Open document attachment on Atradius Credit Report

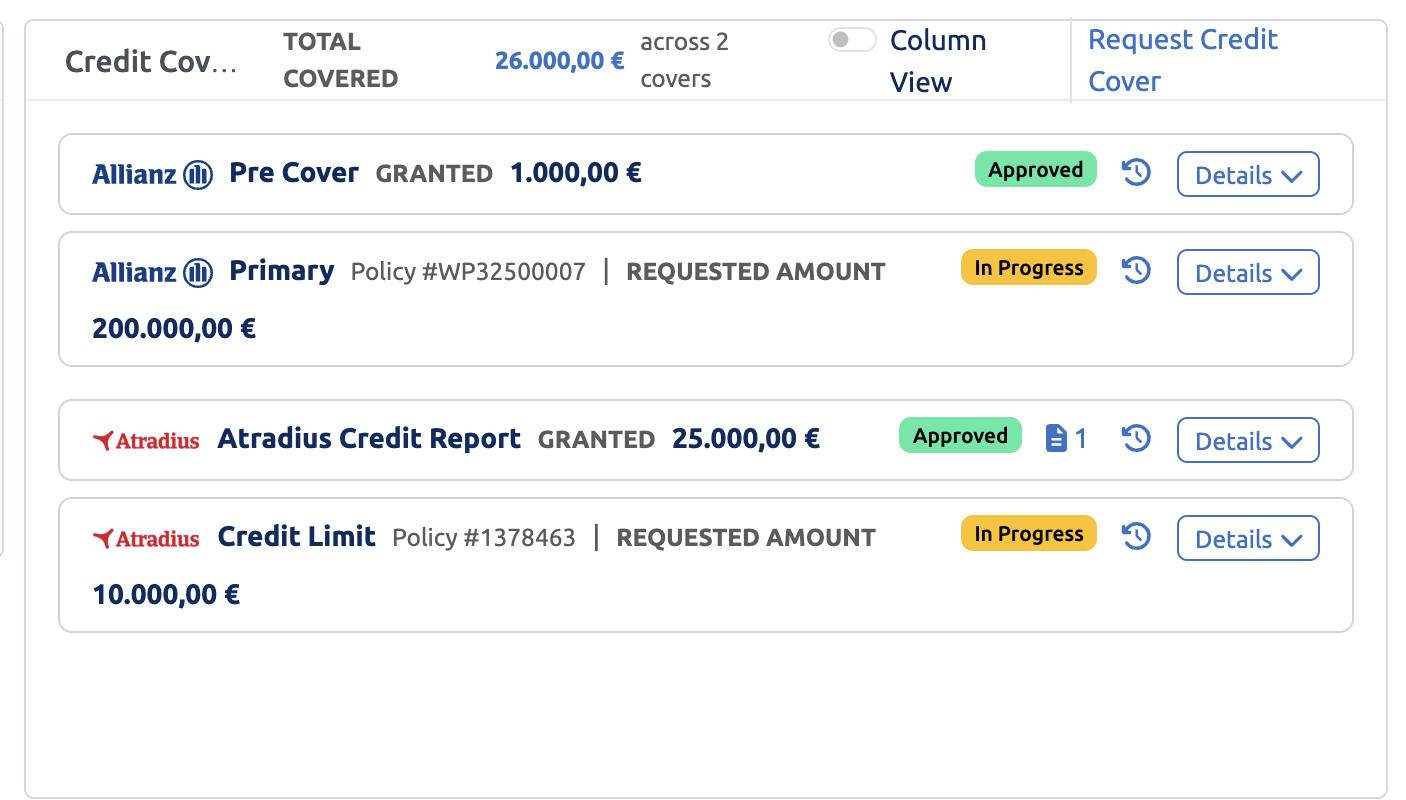point(1066,438)
